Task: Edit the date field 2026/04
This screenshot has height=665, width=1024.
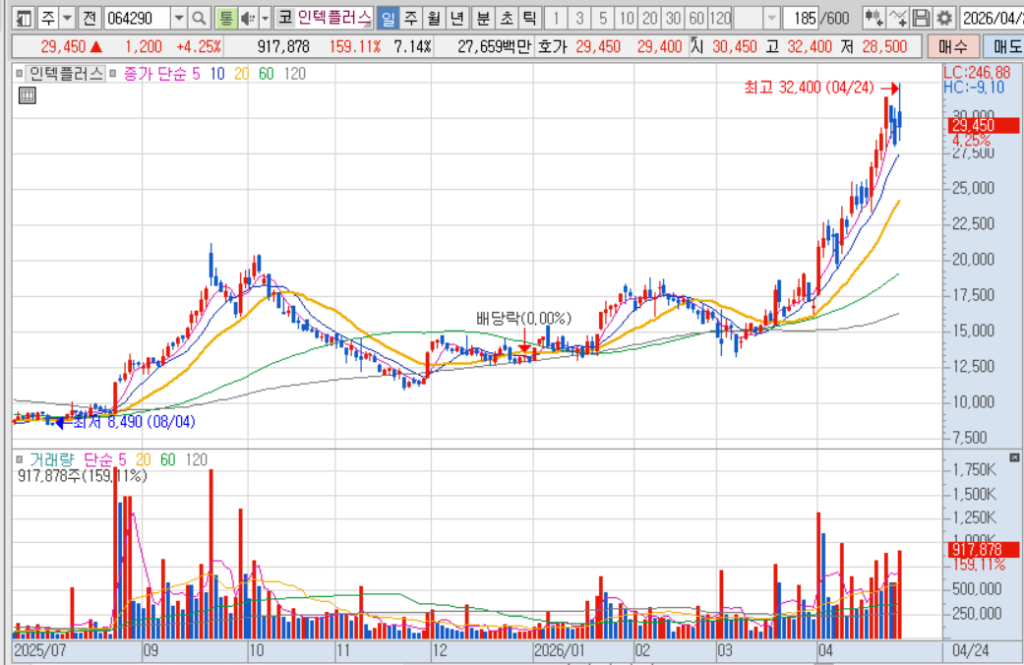Action: [x=991, y=18]
